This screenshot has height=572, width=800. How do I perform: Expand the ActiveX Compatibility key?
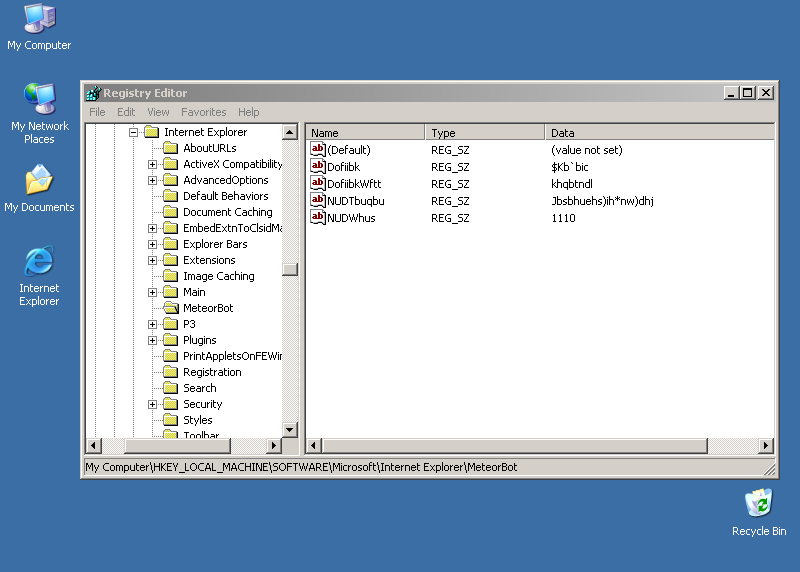[x=152, y=164]
